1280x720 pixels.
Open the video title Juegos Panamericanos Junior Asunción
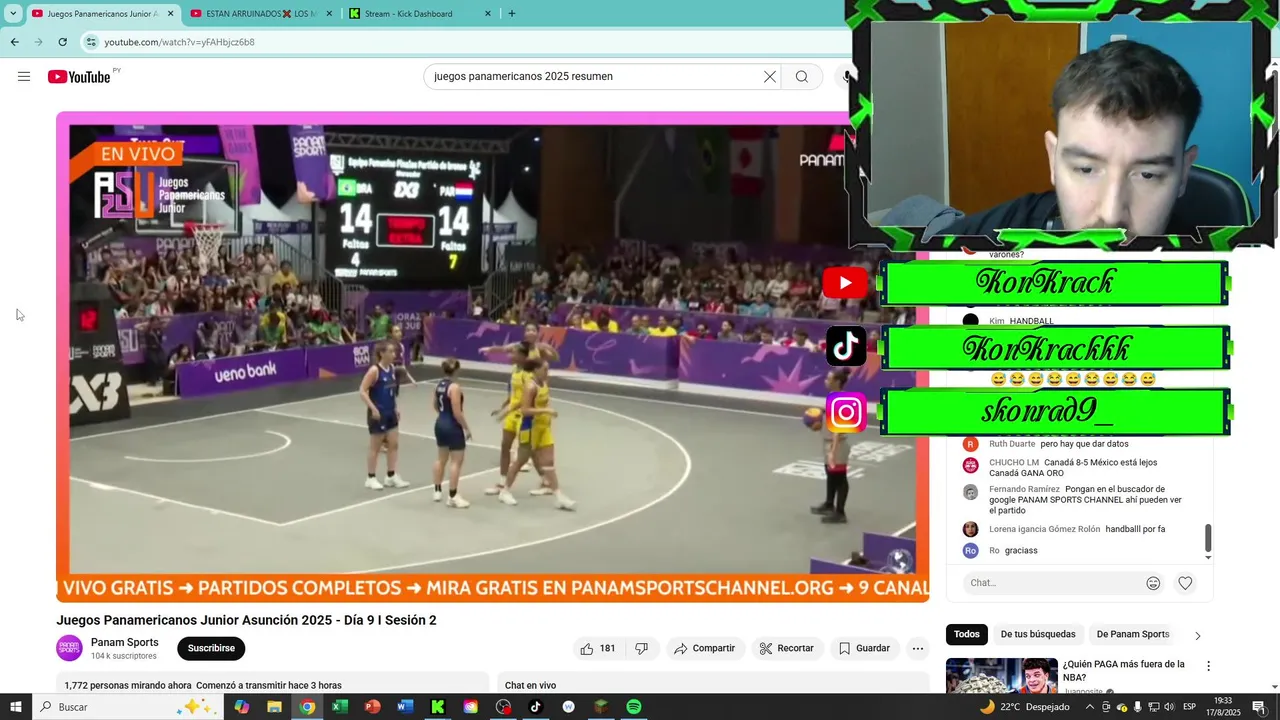point(246,620)
